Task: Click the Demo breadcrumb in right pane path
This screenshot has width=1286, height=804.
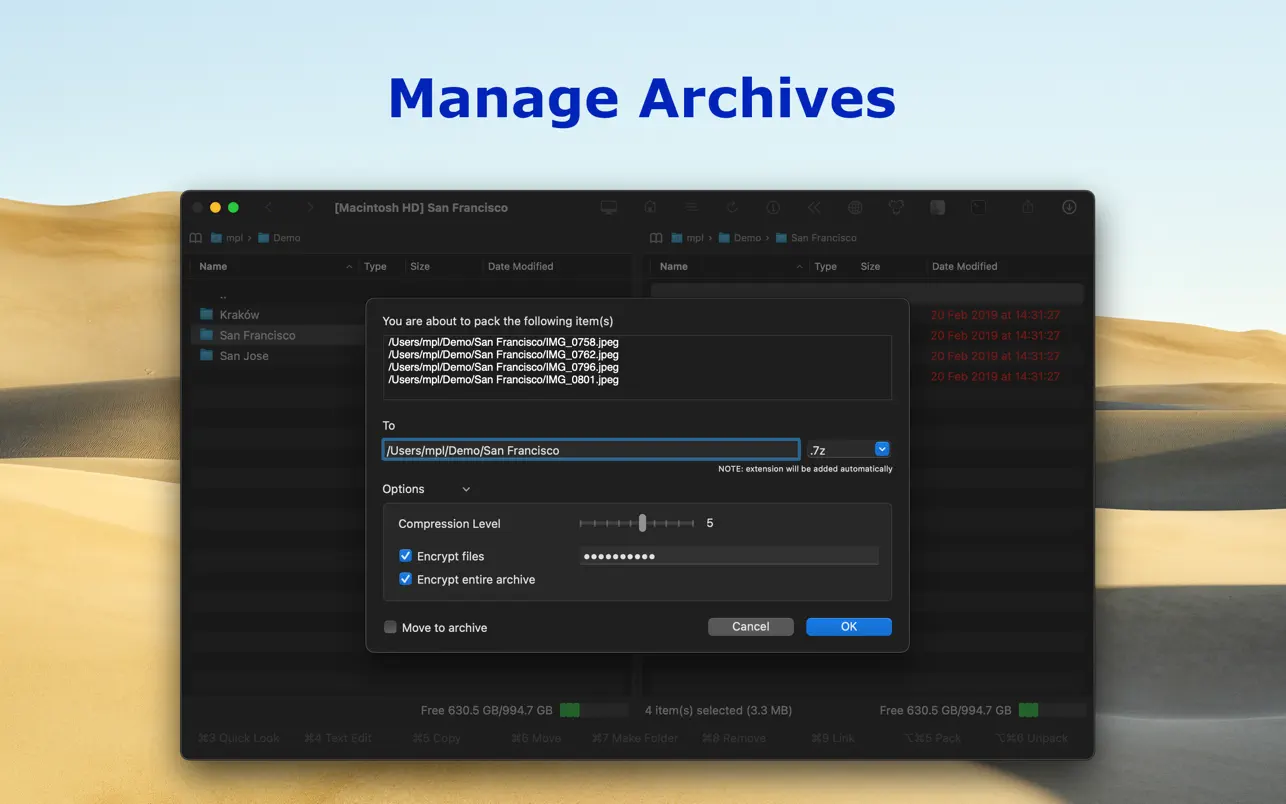Action: (x=747, y=238)
